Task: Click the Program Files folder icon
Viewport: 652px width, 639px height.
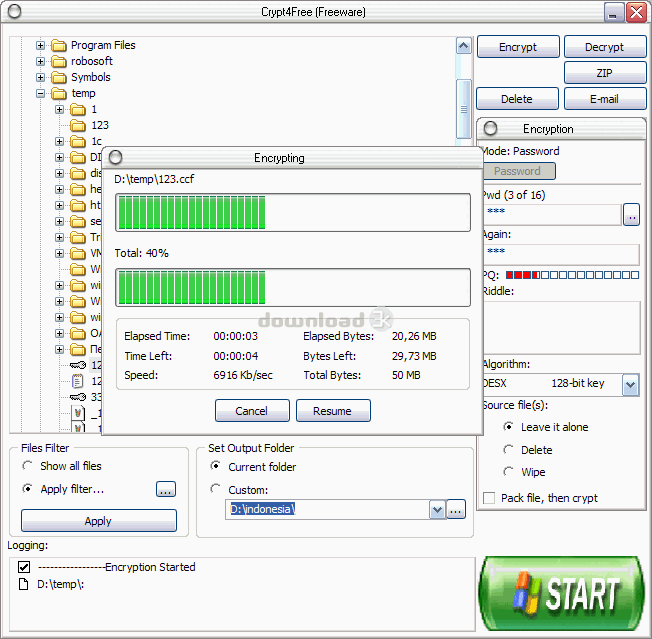Action: coord(58,45)
